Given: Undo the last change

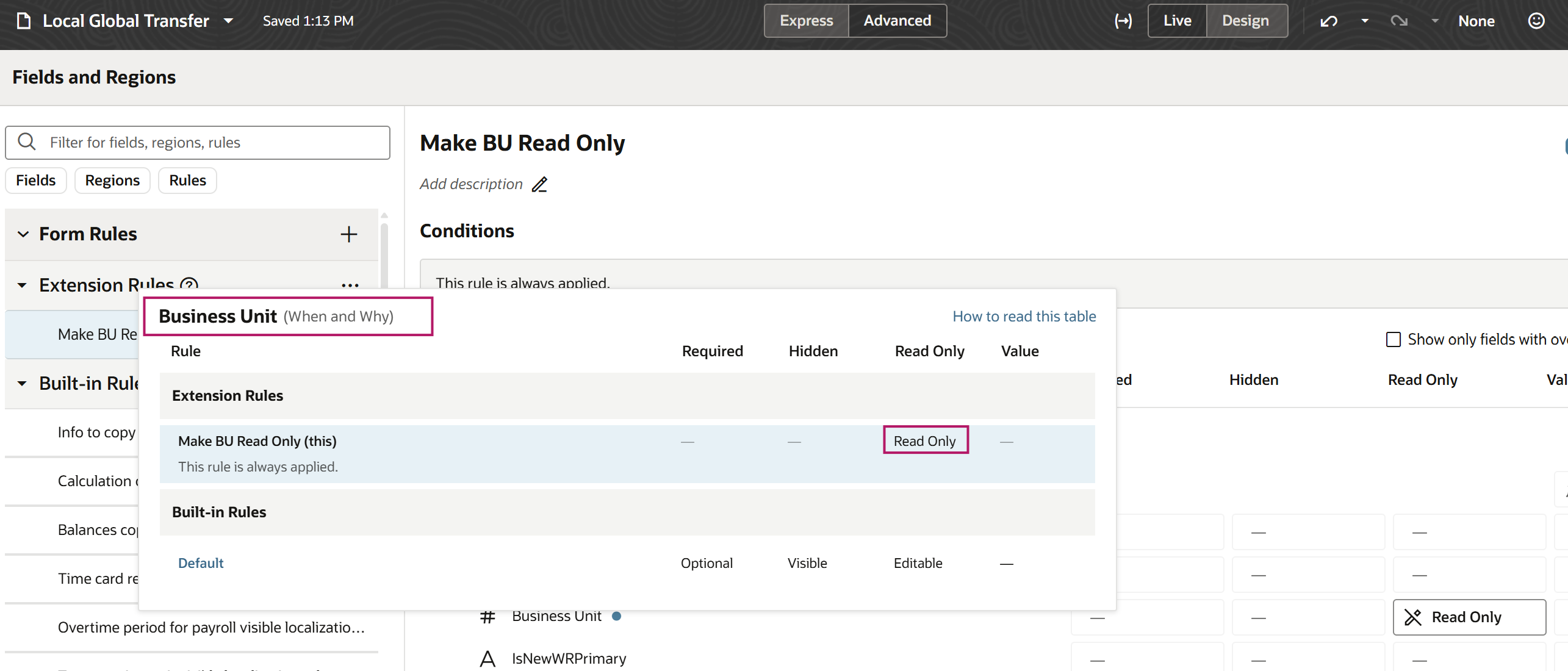Looking at the screenshot, I should [1328, 20].
